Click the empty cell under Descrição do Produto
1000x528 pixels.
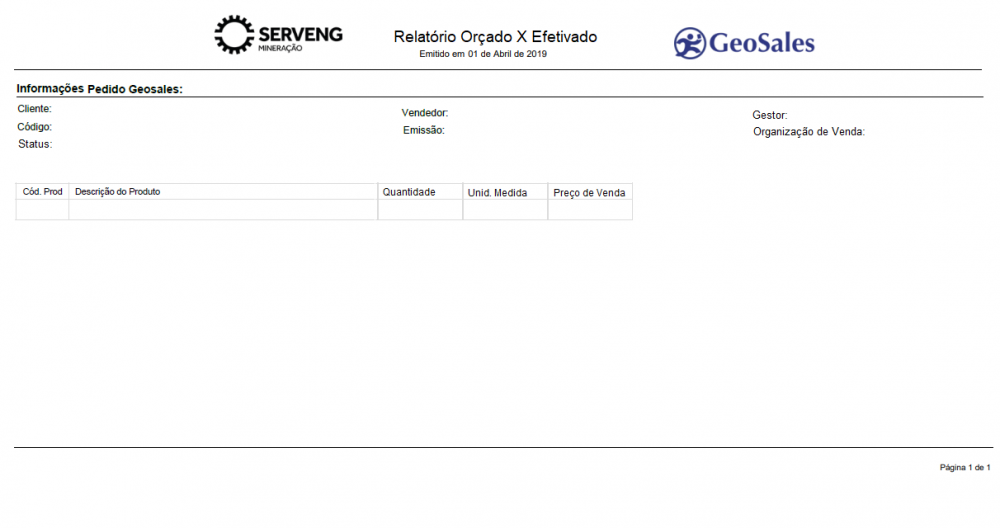coord(223,210)
